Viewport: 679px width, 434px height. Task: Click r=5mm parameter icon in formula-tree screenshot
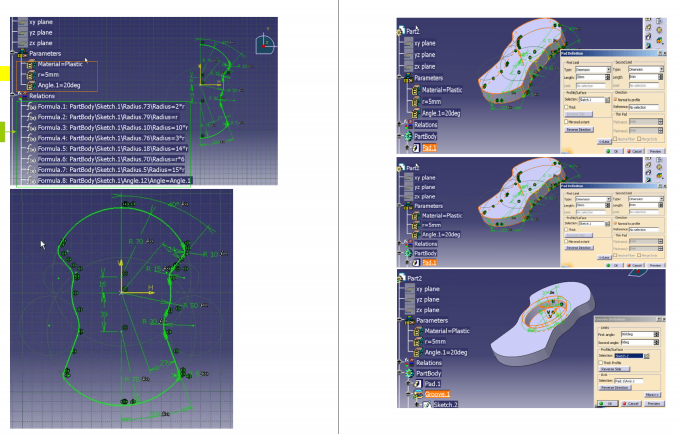31,74
